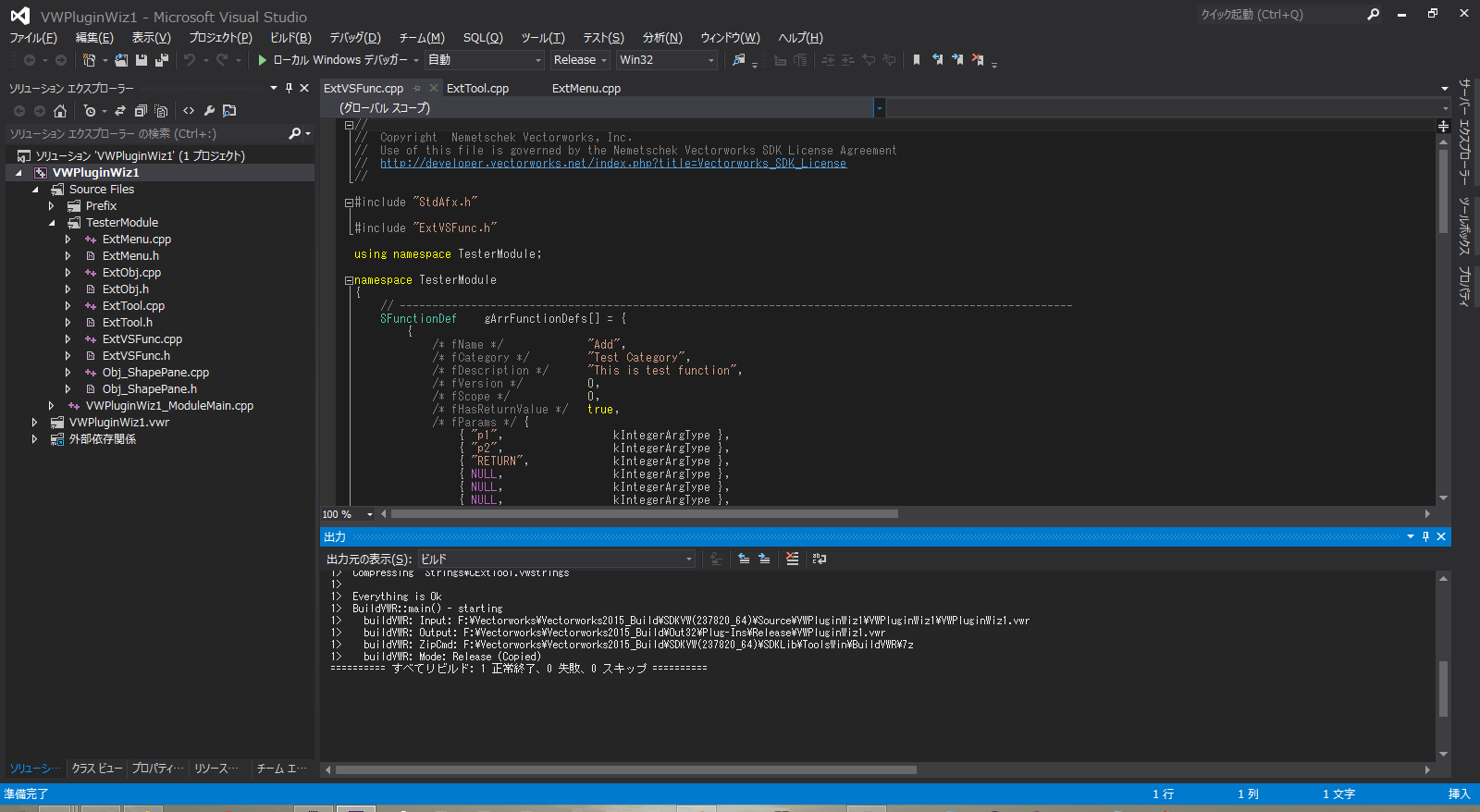1480x812 pixels.
Task: Select ExtVSFunc.cpp in Solution Explorer
Action: click(142, 339)
